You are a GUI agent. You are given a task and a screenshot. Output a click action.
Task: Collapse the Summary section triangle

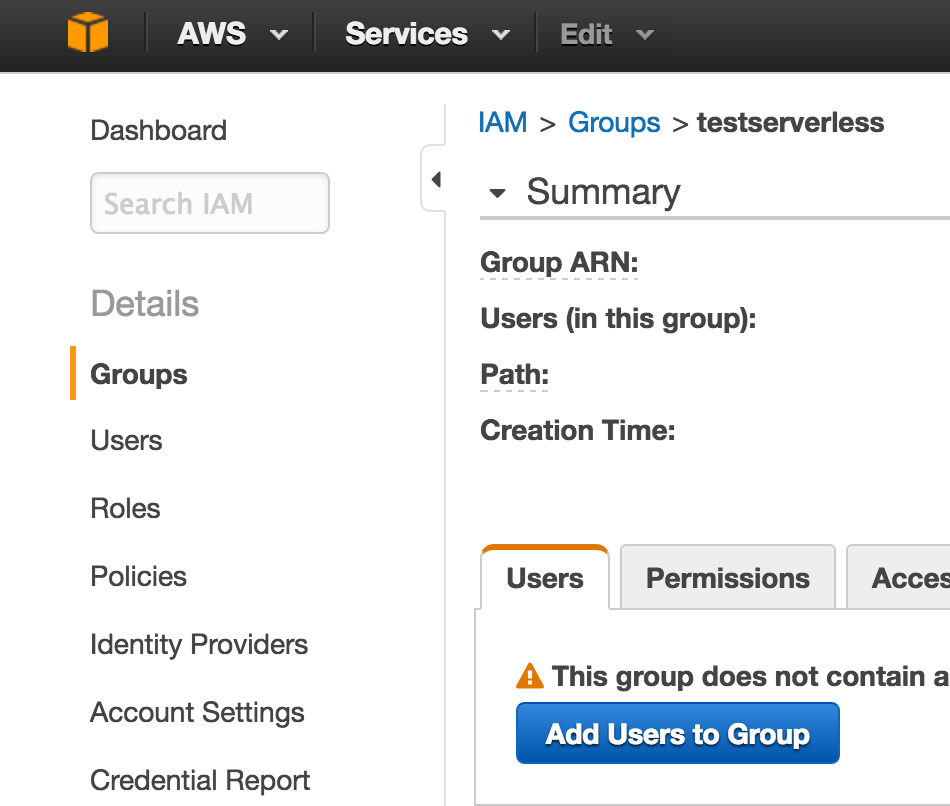click(498, 193)
